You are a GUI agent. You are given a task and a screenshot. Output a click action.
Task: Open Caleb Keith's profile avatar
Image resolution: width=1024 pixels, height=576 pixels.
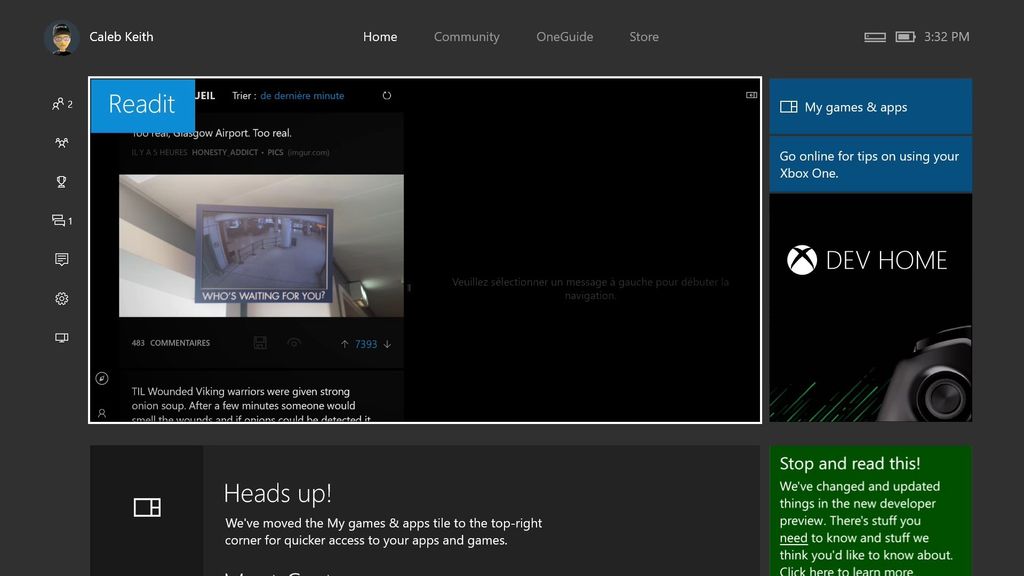click(x=62, y=37)
